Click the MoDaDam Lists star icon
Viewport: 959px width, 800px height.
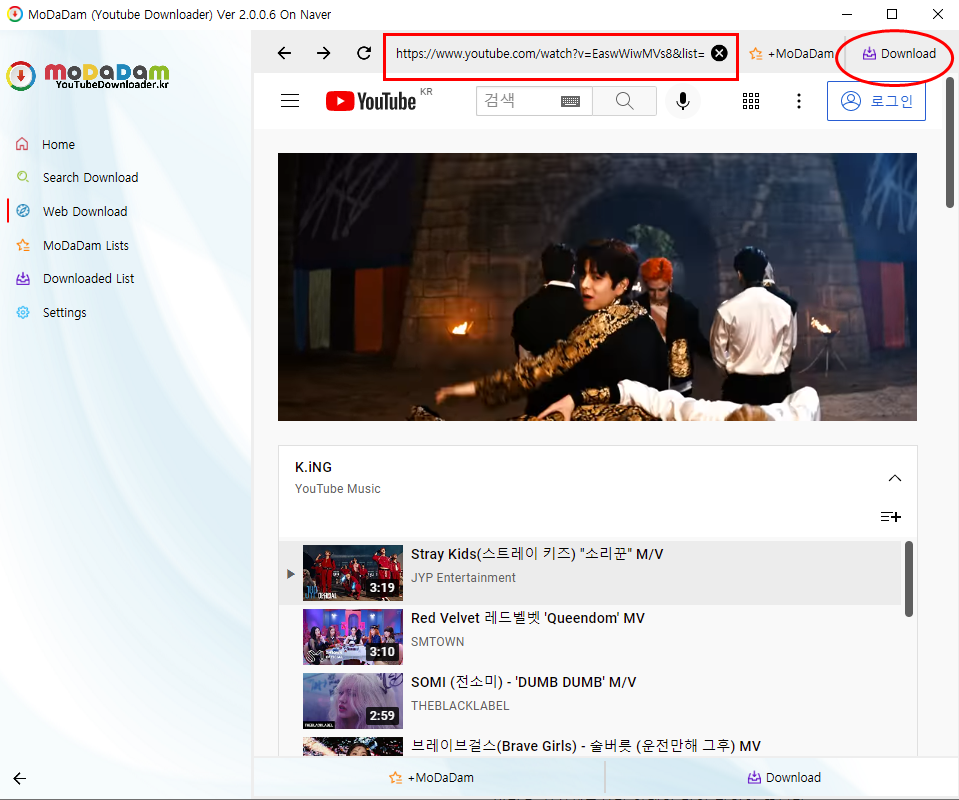tap(23, 245)
